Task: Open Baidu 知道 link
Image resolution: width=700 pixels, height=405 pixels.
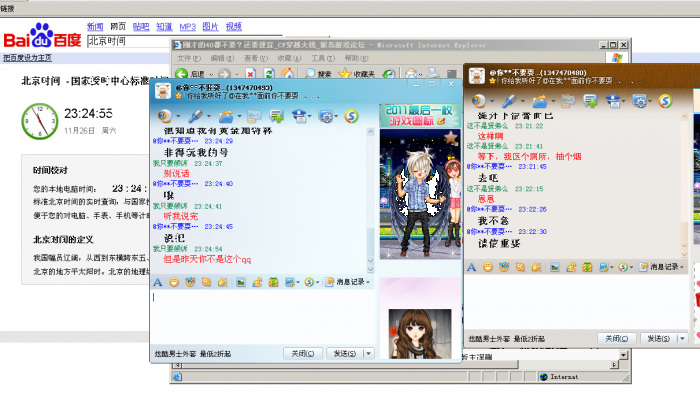Action: [x=164, y=27]
